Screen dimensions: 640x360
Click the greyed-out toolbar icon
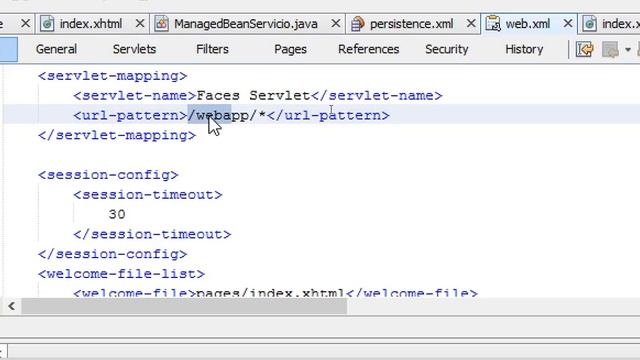coord(611,50)
